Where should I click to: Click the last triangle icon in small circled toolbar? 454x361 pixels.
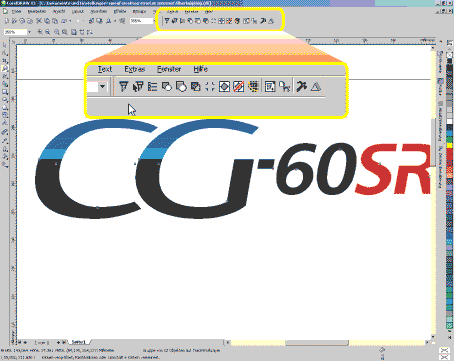[271, 21]
